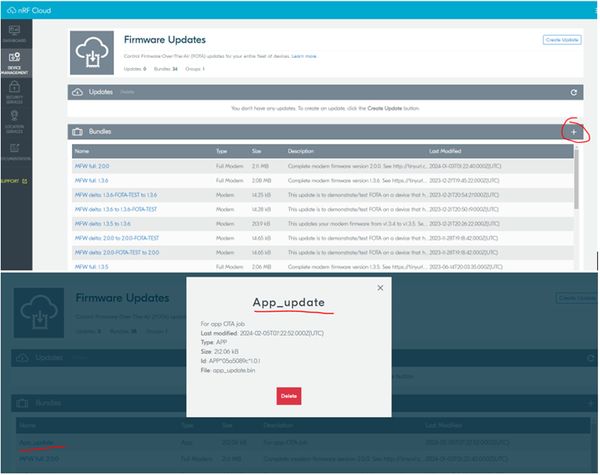Viewport: 600px width, 475px height.
Task: Sort bundles by Last Modified column header
Action: 445,151
